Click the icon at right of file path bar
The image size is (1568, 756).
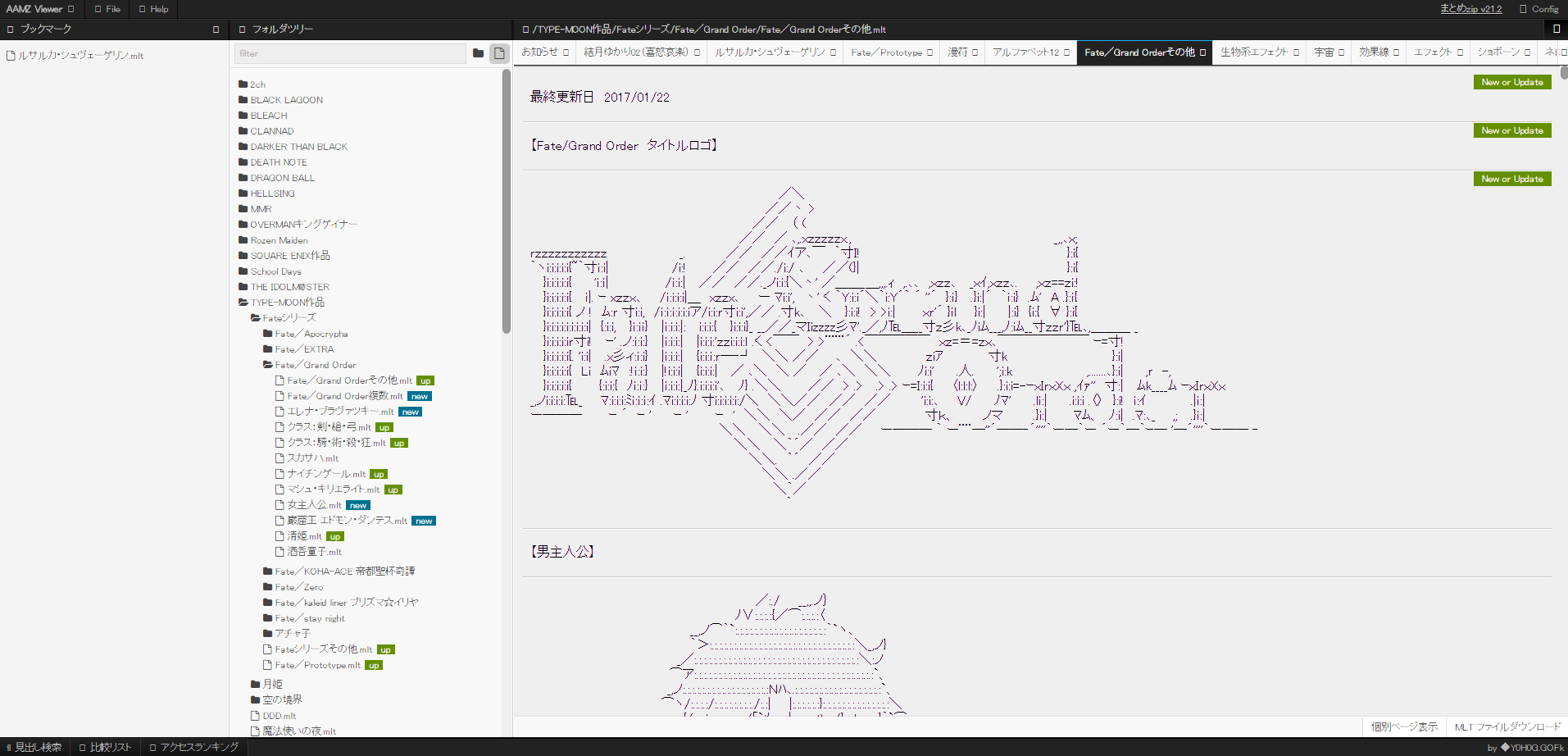coord(1556,30)
